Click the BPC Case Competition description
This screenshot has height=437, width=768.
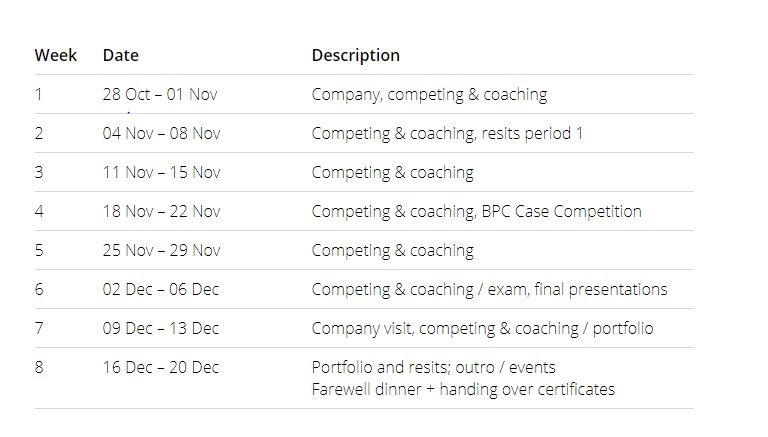561,212
